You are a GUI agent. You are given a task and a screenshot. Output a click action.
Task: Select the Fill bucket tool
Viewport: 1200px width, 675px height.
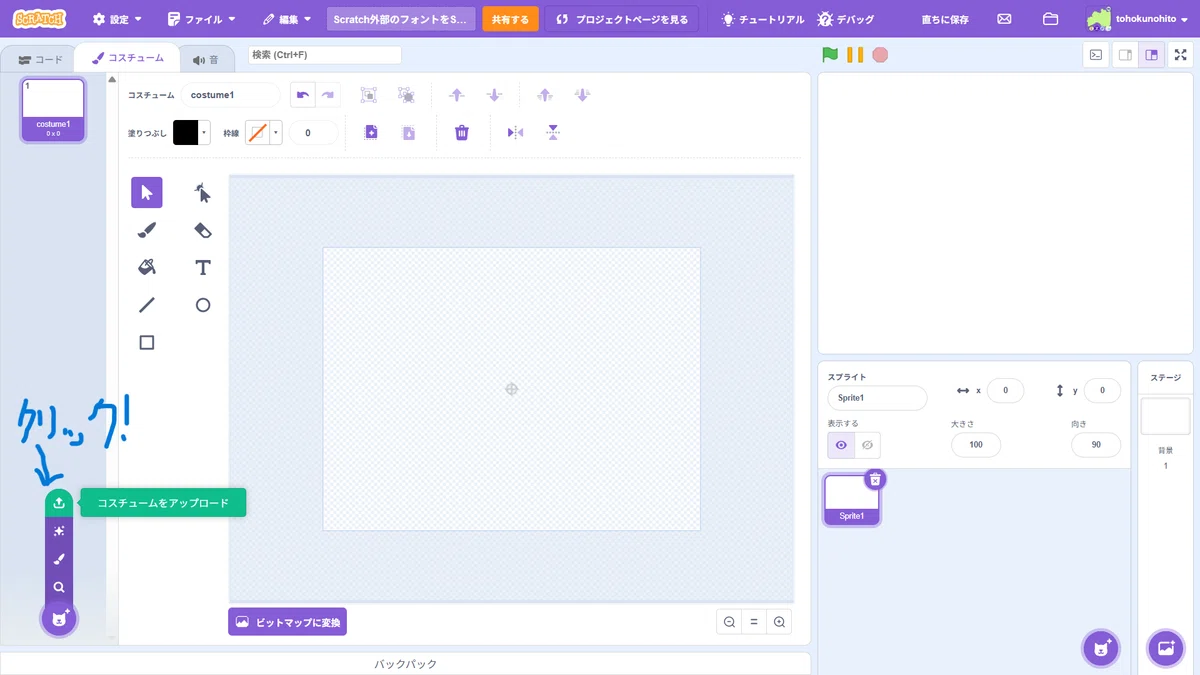147,267
